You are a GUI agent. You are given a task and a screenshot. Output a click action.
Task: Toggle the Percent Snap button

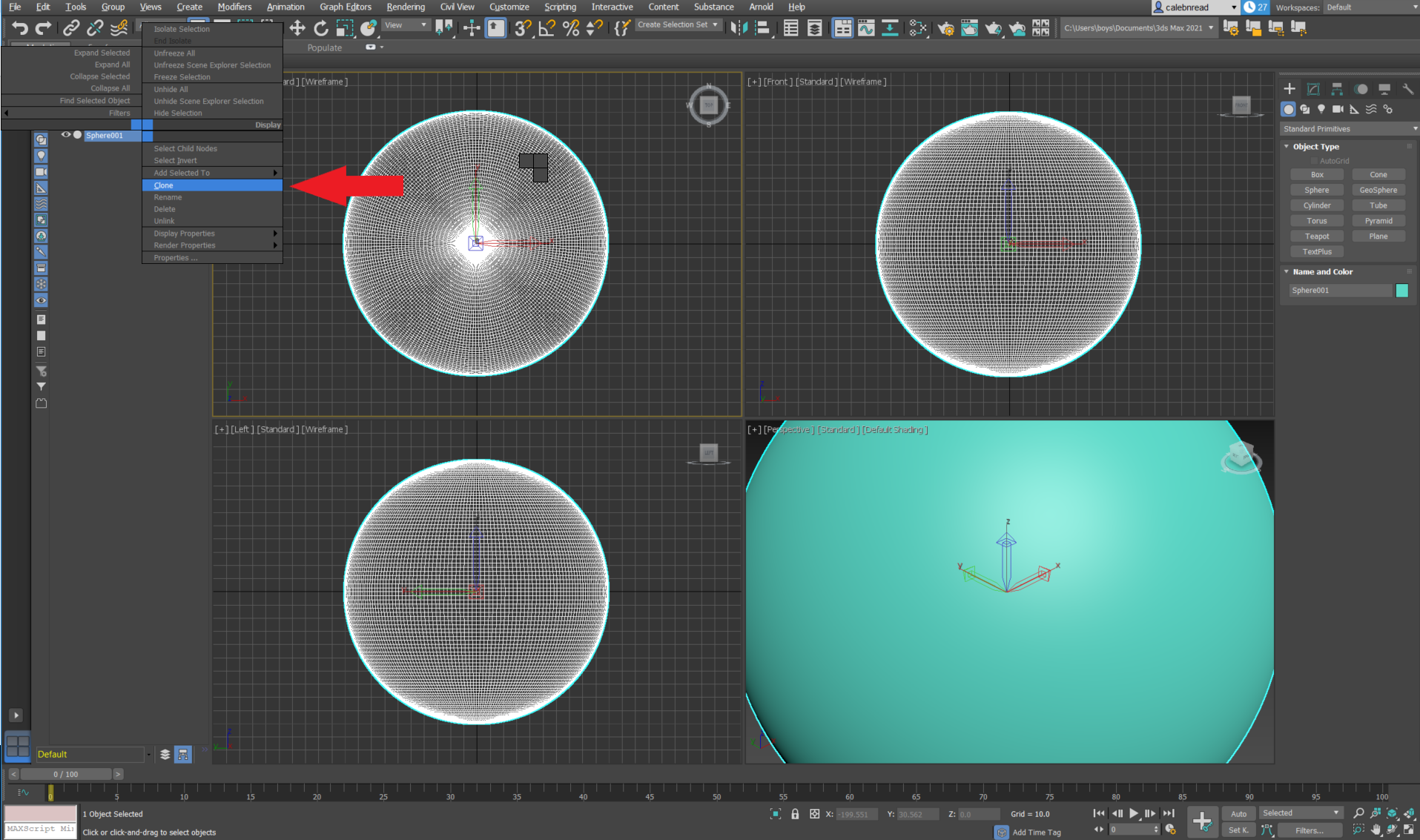tap(571, 28)
